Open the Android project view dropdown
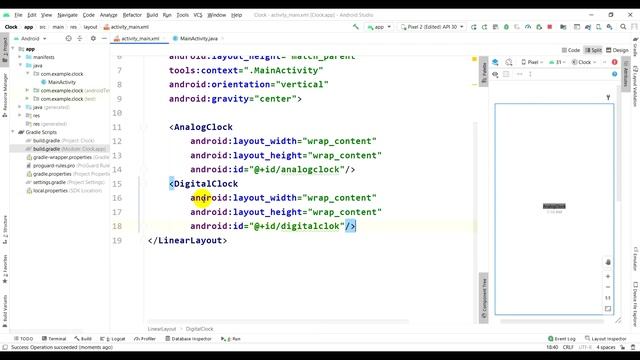Viewport: 640px width, 360px height. tap(31, 38)
